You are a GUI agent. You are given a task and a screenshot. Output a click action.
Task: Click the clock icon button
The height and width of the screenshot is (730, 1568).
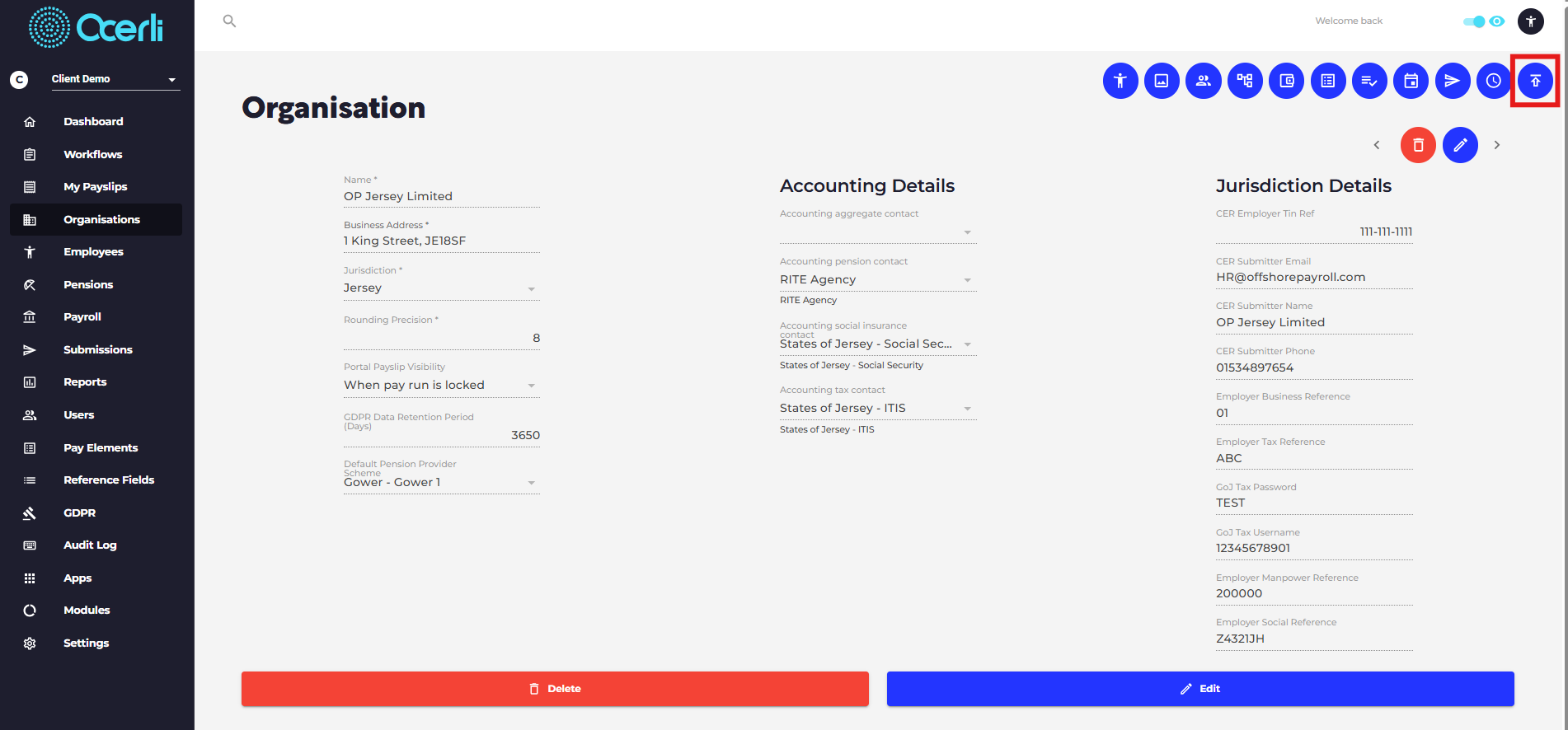[1494, 81]
